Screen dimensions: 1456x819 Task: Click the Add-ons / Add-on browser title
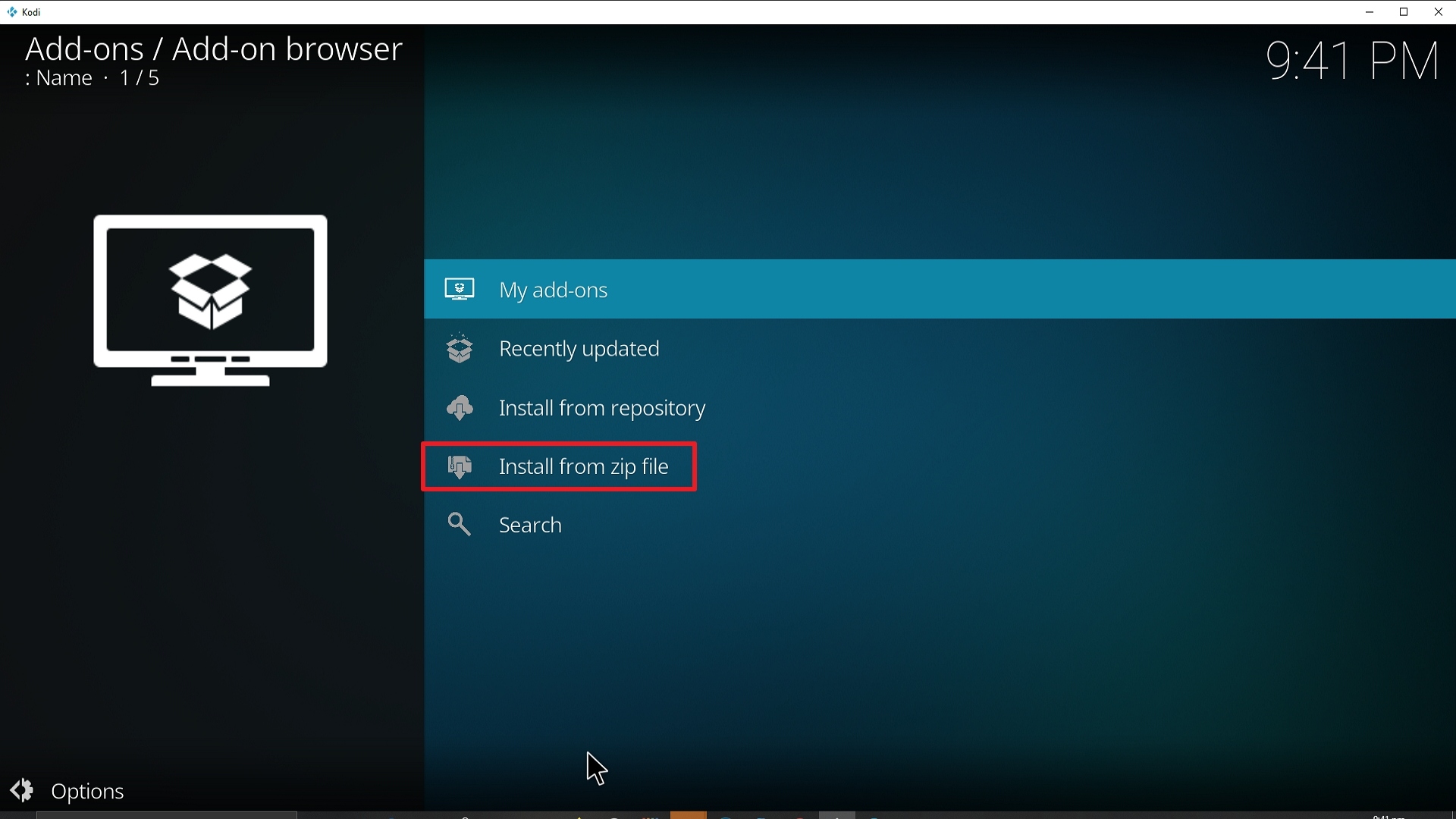point(214,49)
